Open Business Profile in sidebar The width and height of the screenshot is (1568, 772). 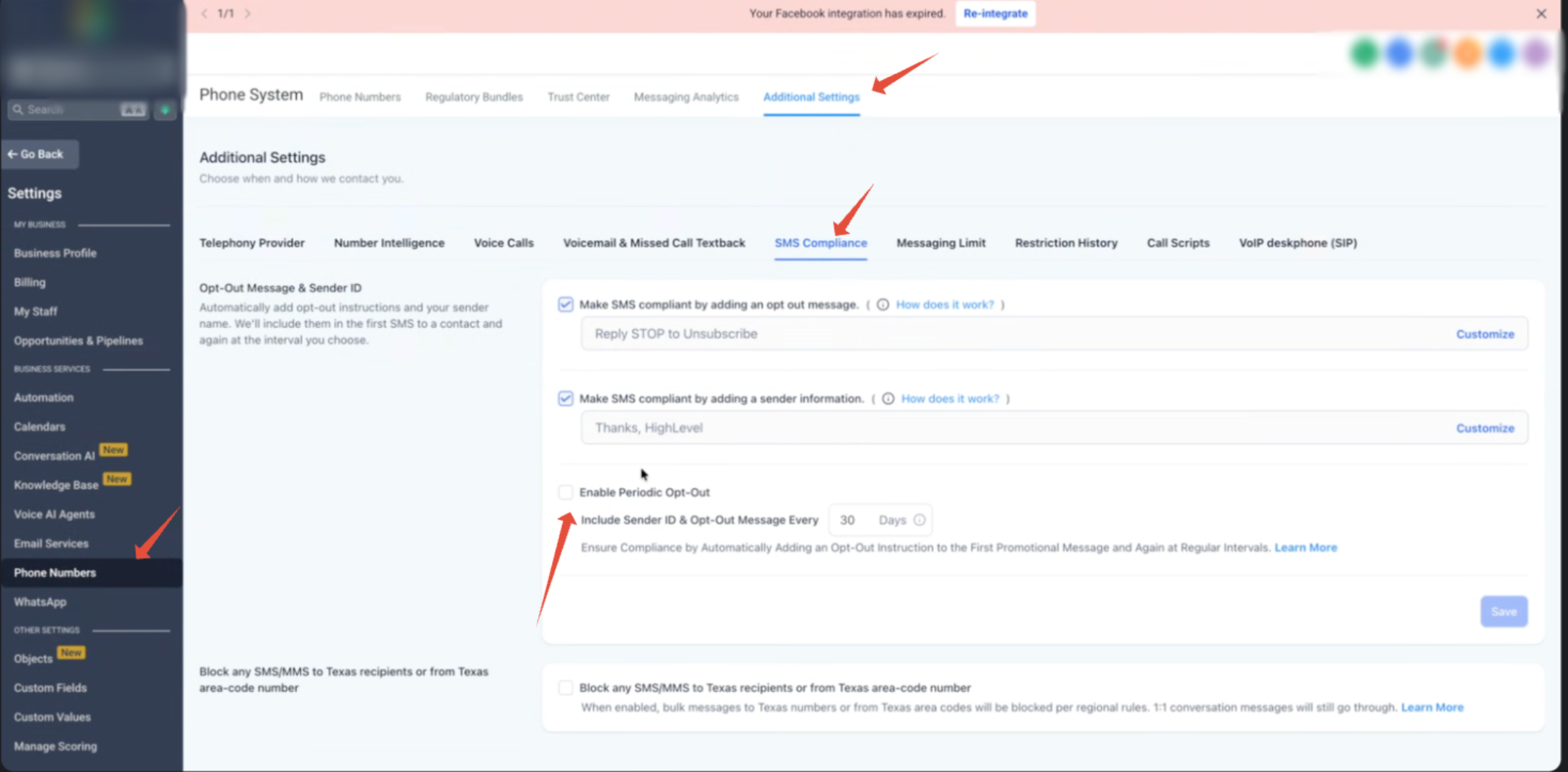coord(55,253)
